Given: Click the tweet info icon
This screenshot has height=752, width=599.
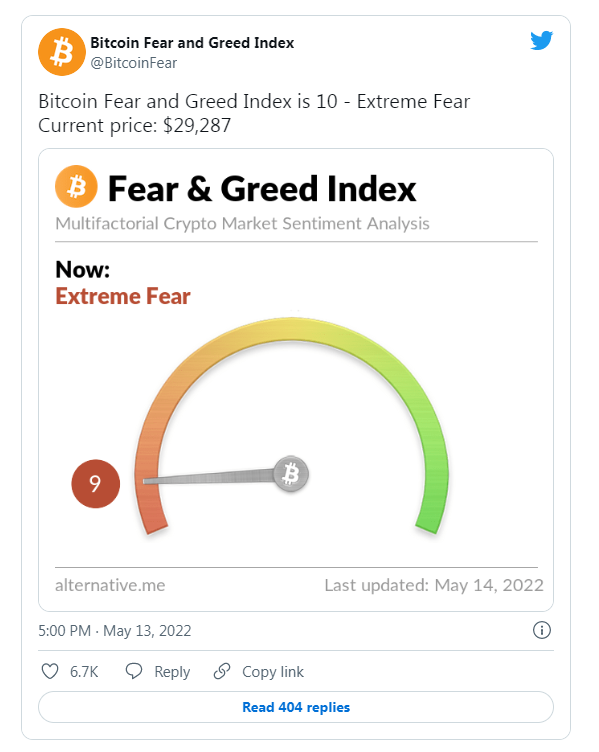Looking at the screenshot, I should click(542, 630).
